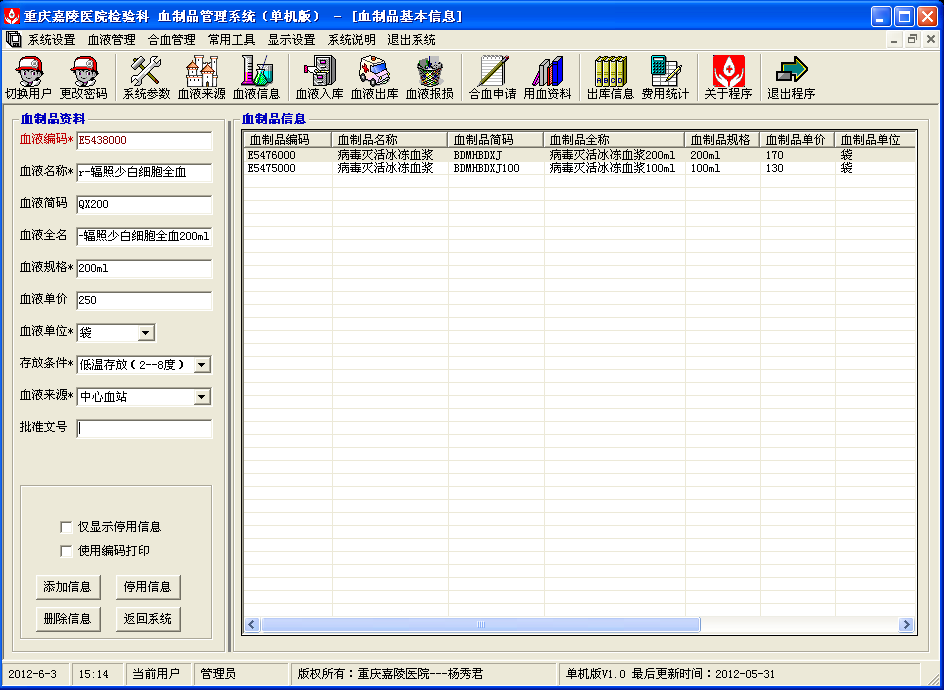Click the 退出程序 arrow icon

pyautogui.click(x=791, y=78)
